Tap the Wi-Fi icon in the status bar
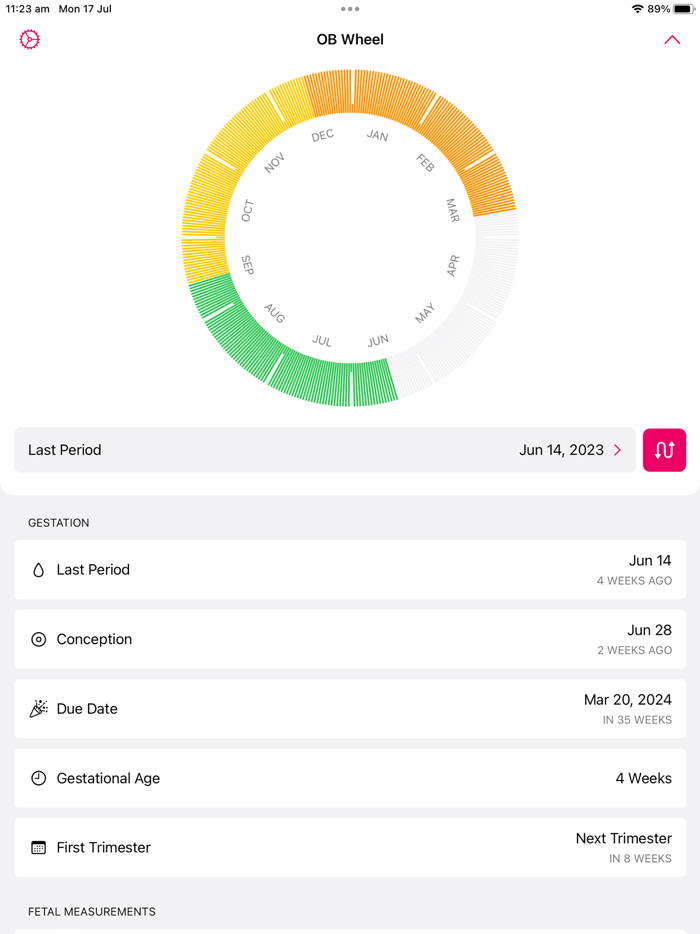The width and height of the screenshot is (700, 934). click(640, 9)
